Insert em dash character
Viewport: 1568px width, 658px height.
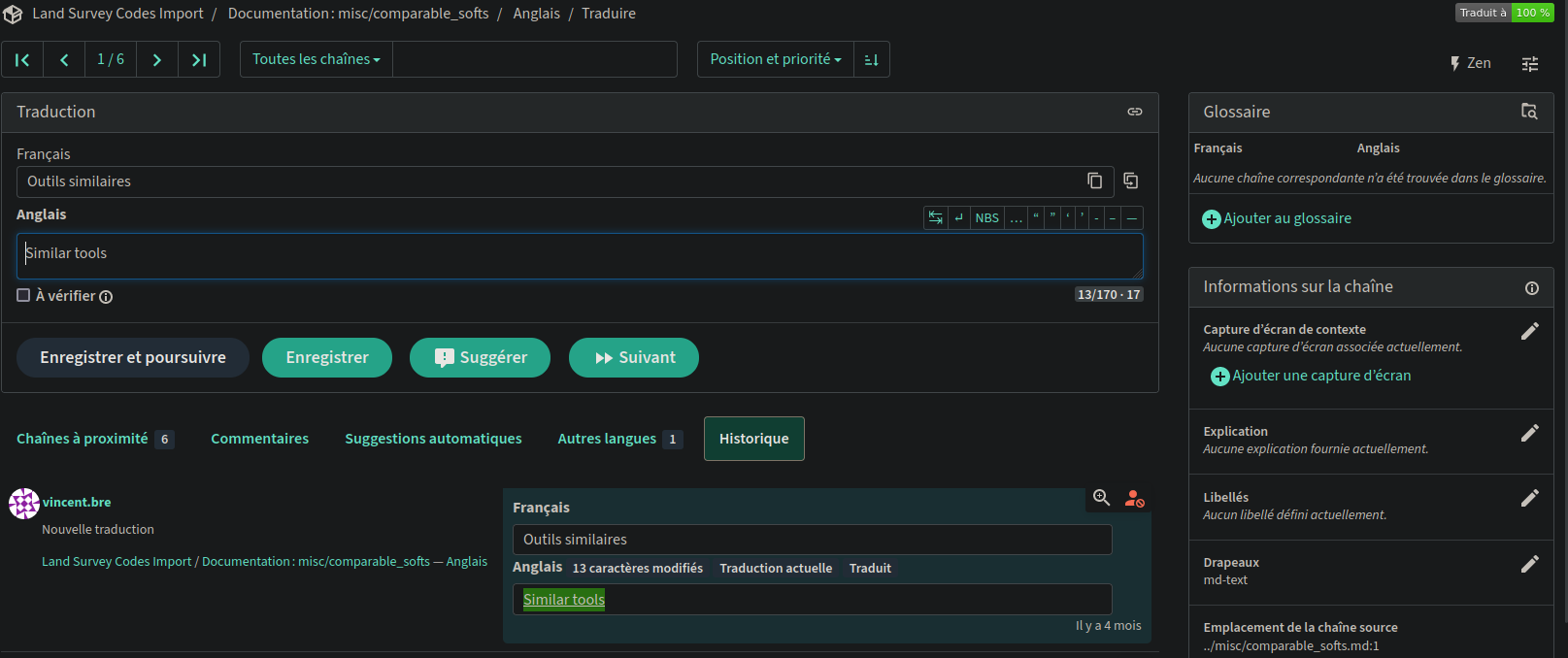click(1132, 217)
